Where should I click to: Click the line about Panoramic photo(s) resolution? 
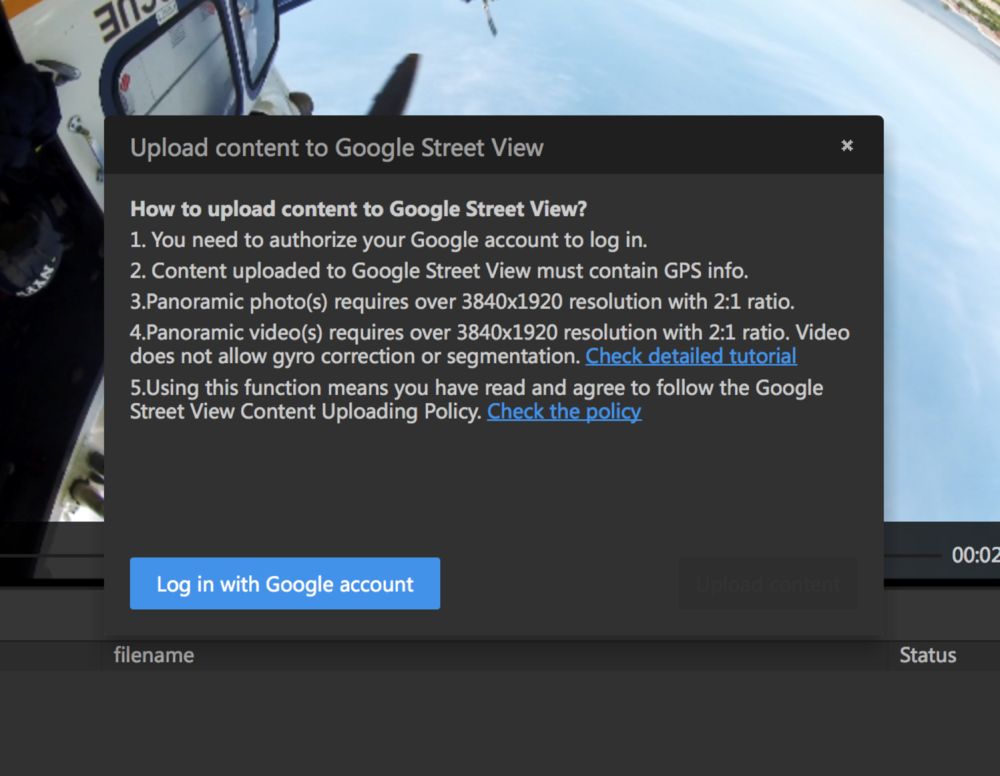click(462, 301)
